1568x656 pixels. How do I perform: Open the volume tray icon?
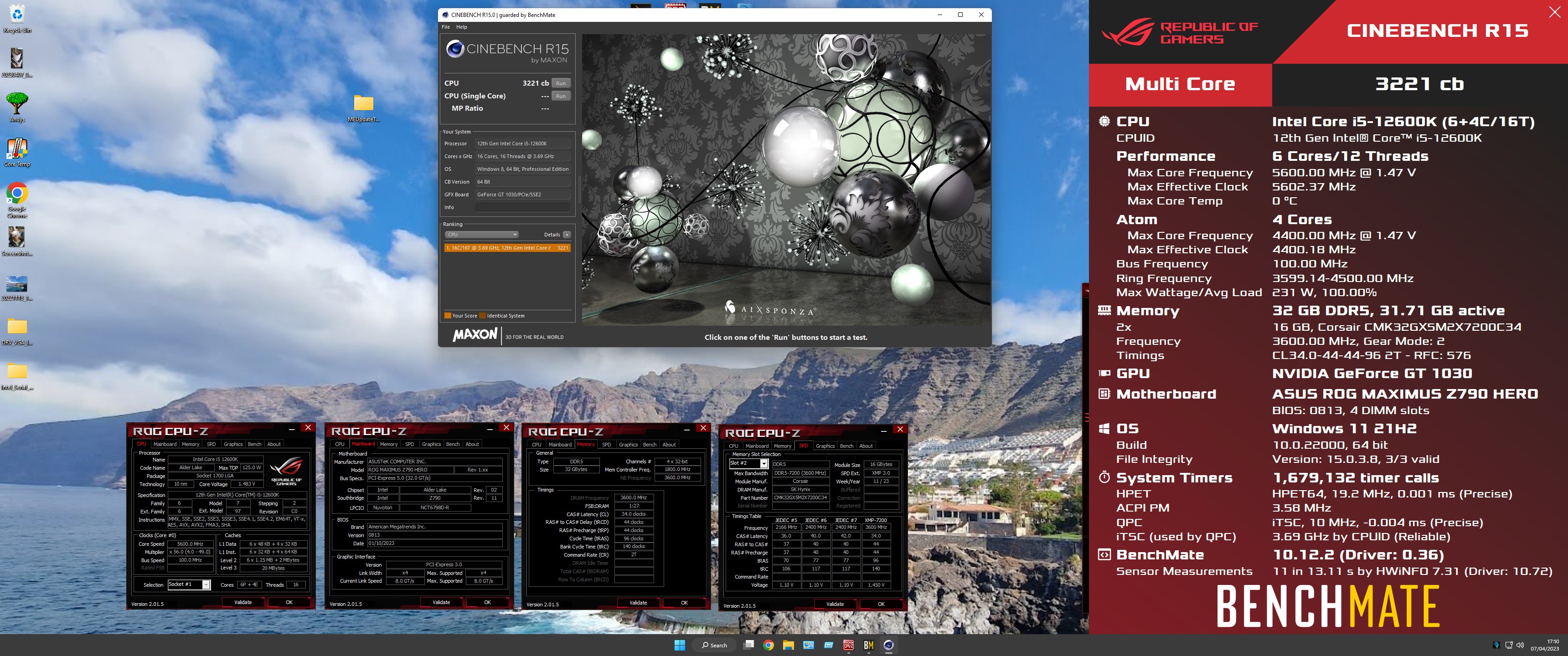[1520, 645]
